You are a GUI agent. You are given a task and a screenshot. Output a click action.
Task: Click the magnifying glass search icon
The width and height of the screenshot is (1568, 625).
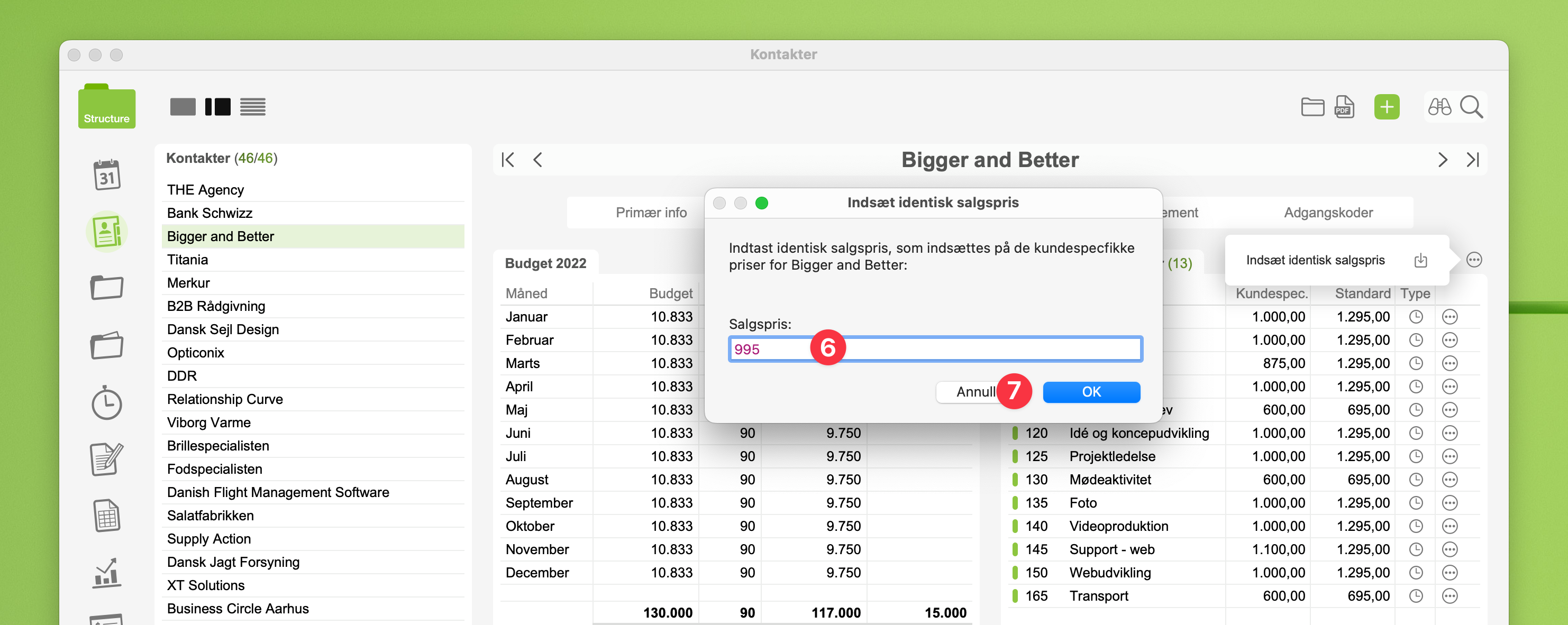(1471, 107)
